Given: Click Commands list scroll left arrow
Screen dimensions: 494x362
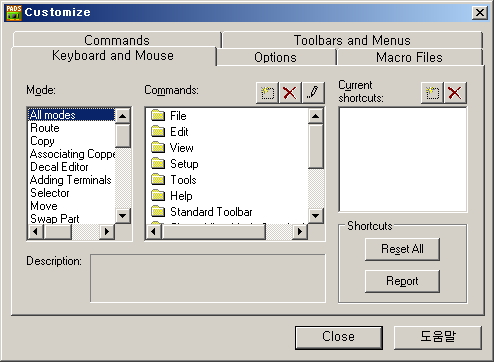Looking at the screenshot, I should [x=154, y=231].
